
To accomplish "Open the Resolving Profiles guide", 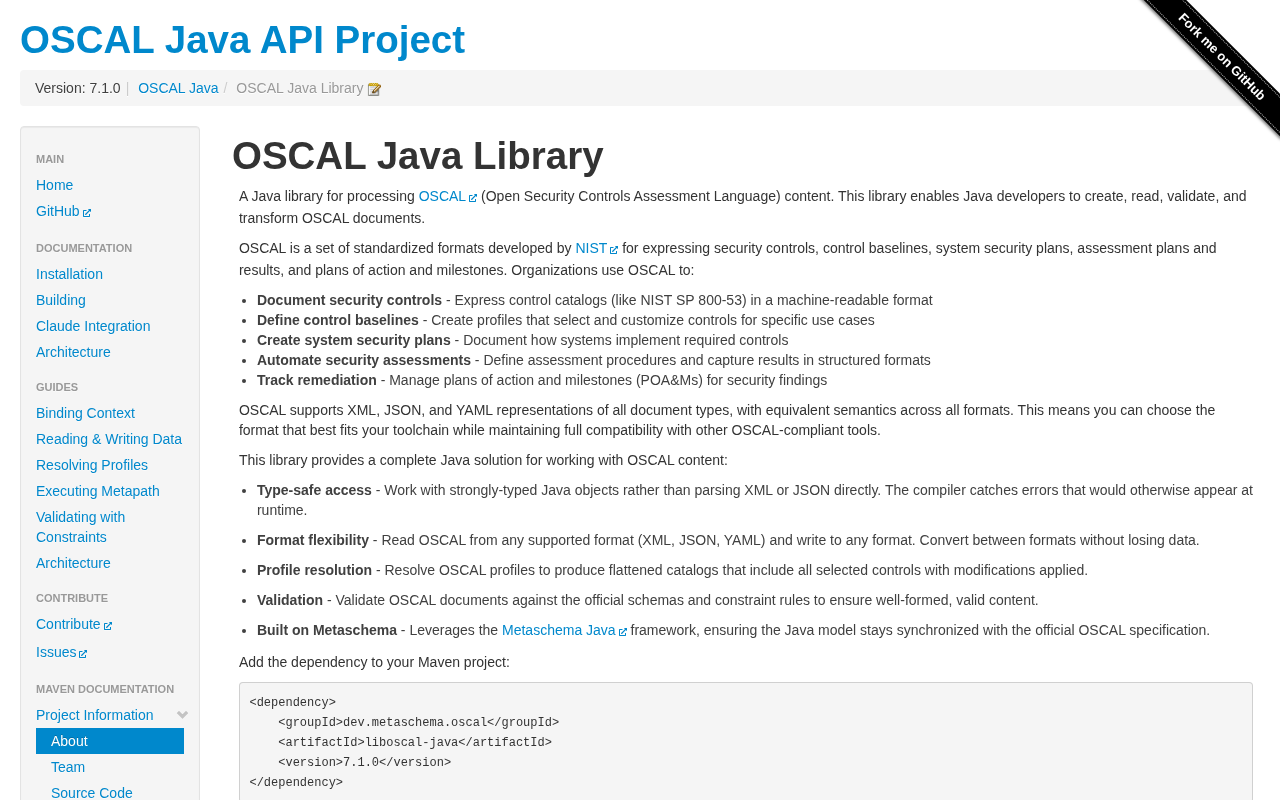I will click(x=92, y=465).
